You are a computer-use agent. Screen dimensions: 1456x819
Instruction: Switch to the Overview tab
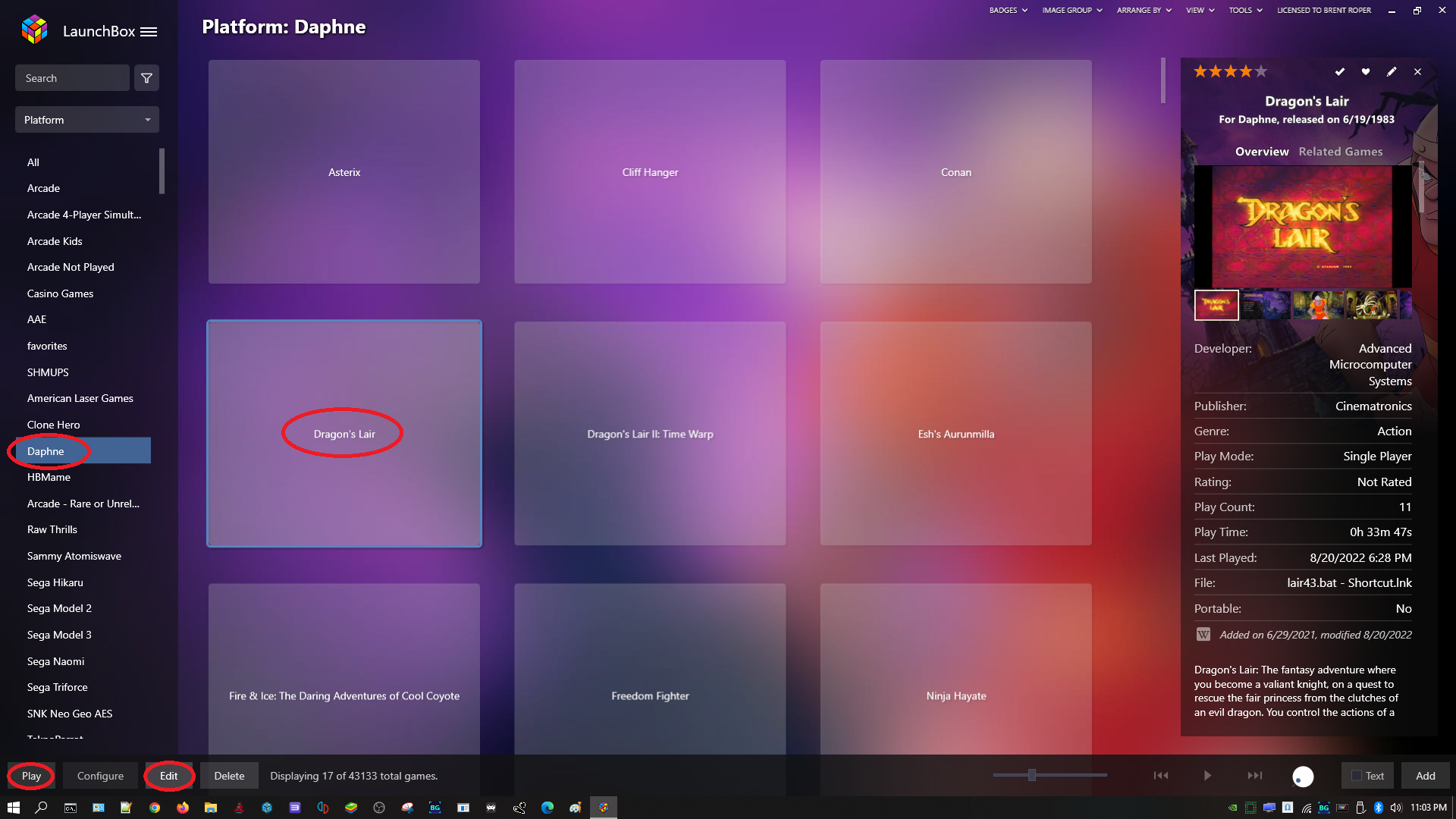pos(1262,152)
